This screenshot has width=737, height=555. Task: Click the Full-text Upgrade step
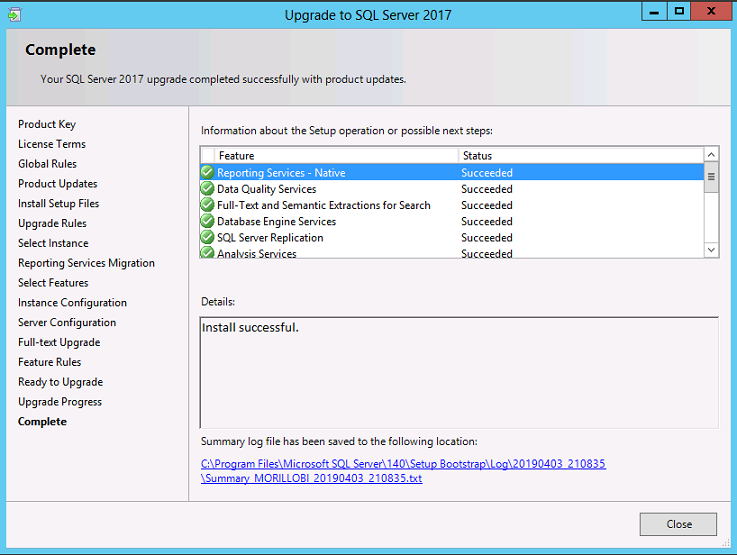pos(59,342)
